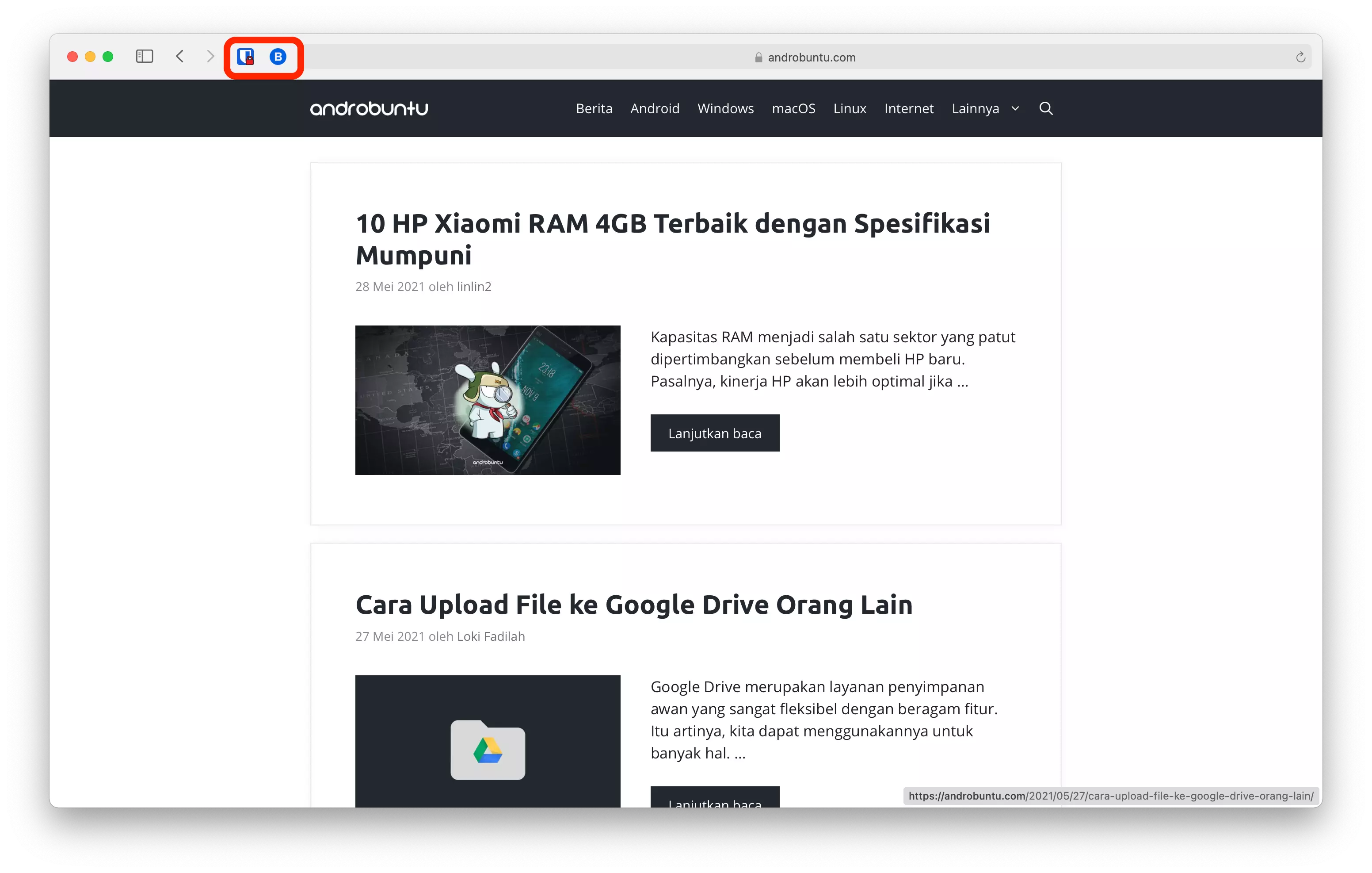Toggle the Safari sidebar
The height and width of the screenshot is (873, 1372).
144,57
